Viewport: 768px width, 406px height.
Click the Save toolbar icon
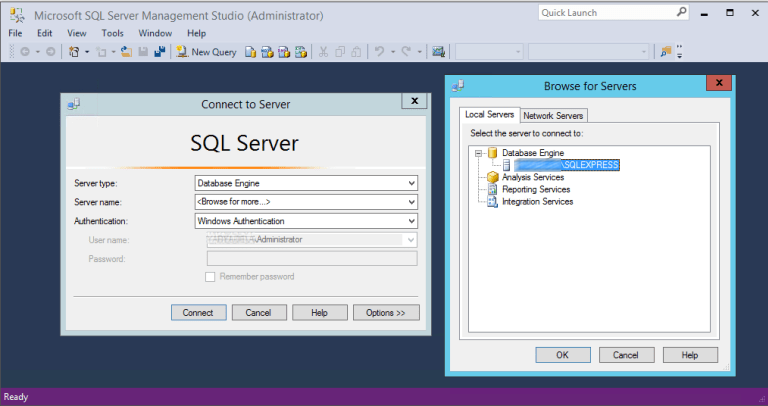pos(143,51)
